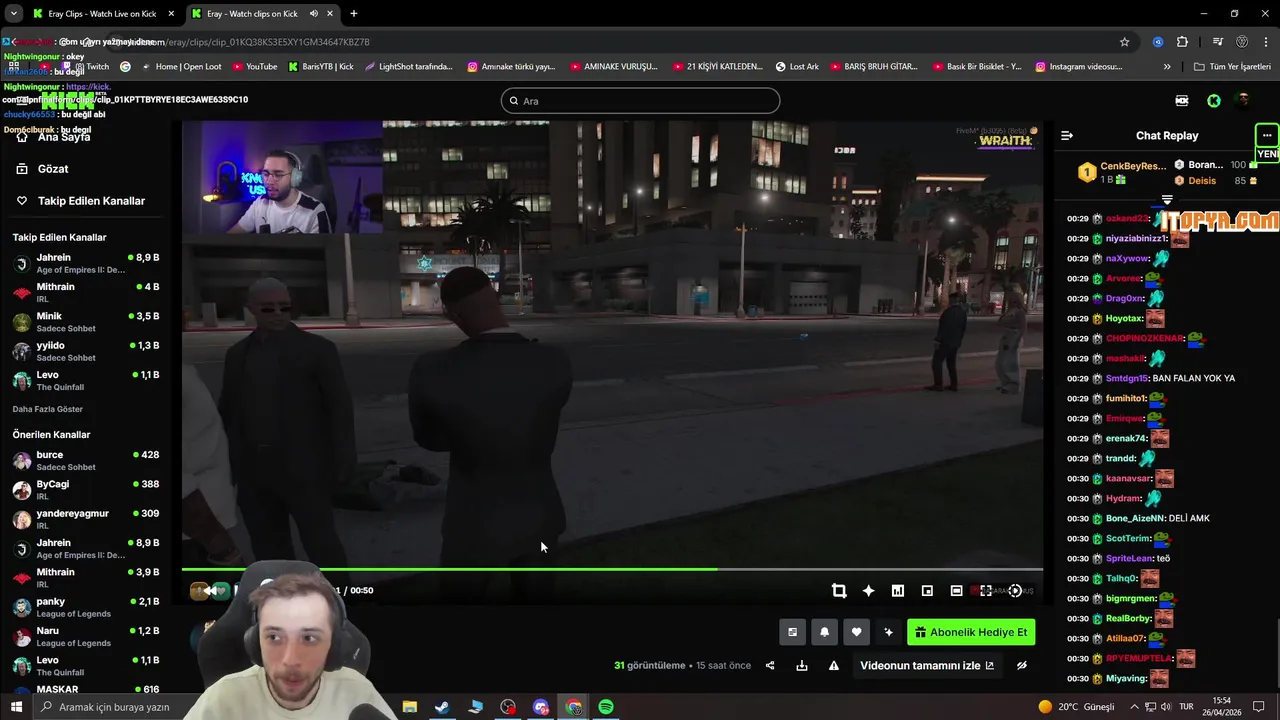Enable picture-in-picture mode icon
Screen dimensions: 1280x720
point(927,591)
